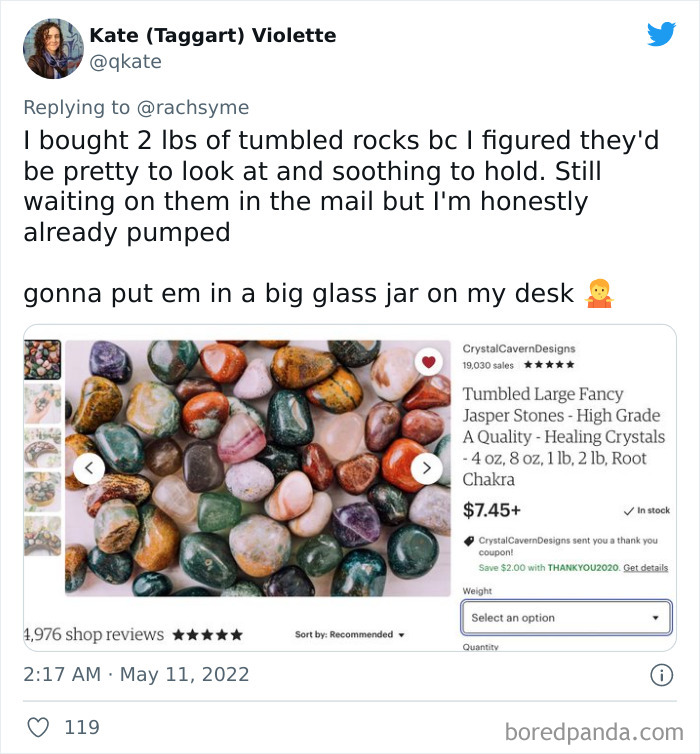Open the 'Sort by: Recommended' dropdown
The height and width of the screenshot is (754, 700).
[x=350, y=635]
